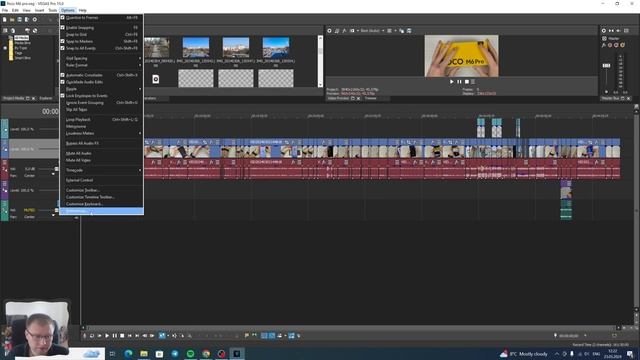The width and height of the screenshot is (640, 360).
Task: Select Normal edit tool in timeline toolbar
Action: (x=162, y=336)
